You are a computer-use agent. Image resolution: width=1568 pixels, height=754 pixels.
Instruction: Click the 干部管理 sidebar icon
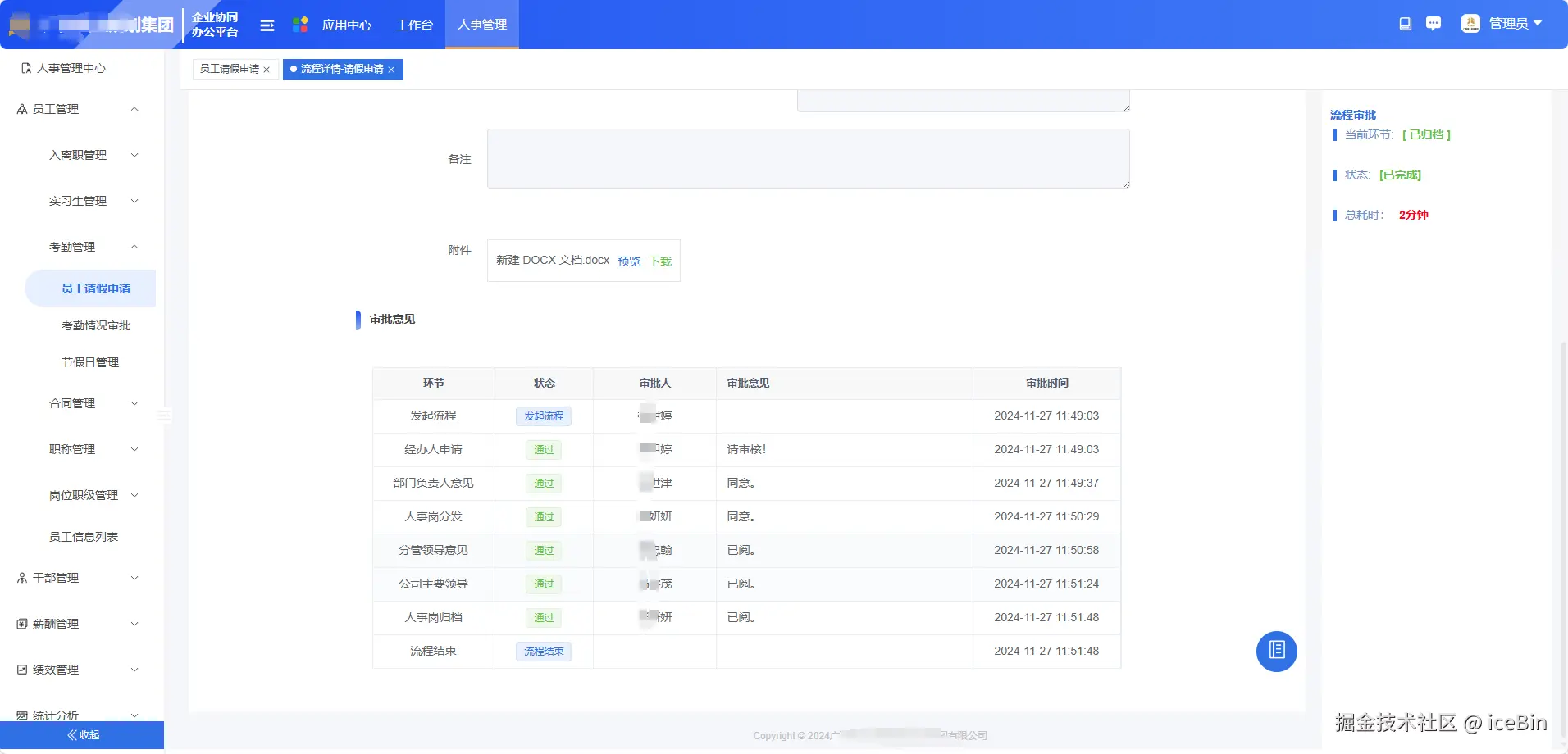pos(21,577)
